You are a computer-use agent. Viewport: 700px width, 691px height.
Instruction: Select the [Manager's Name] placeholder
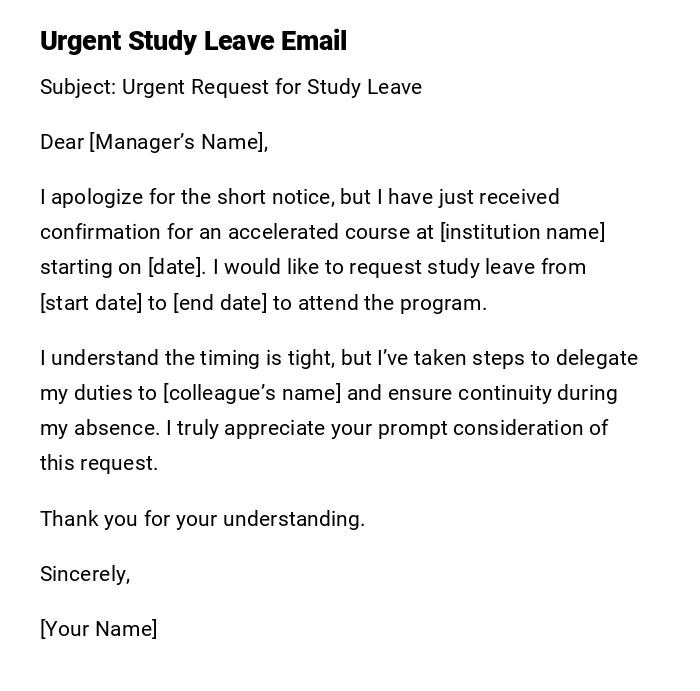click(x=177, y=142)
